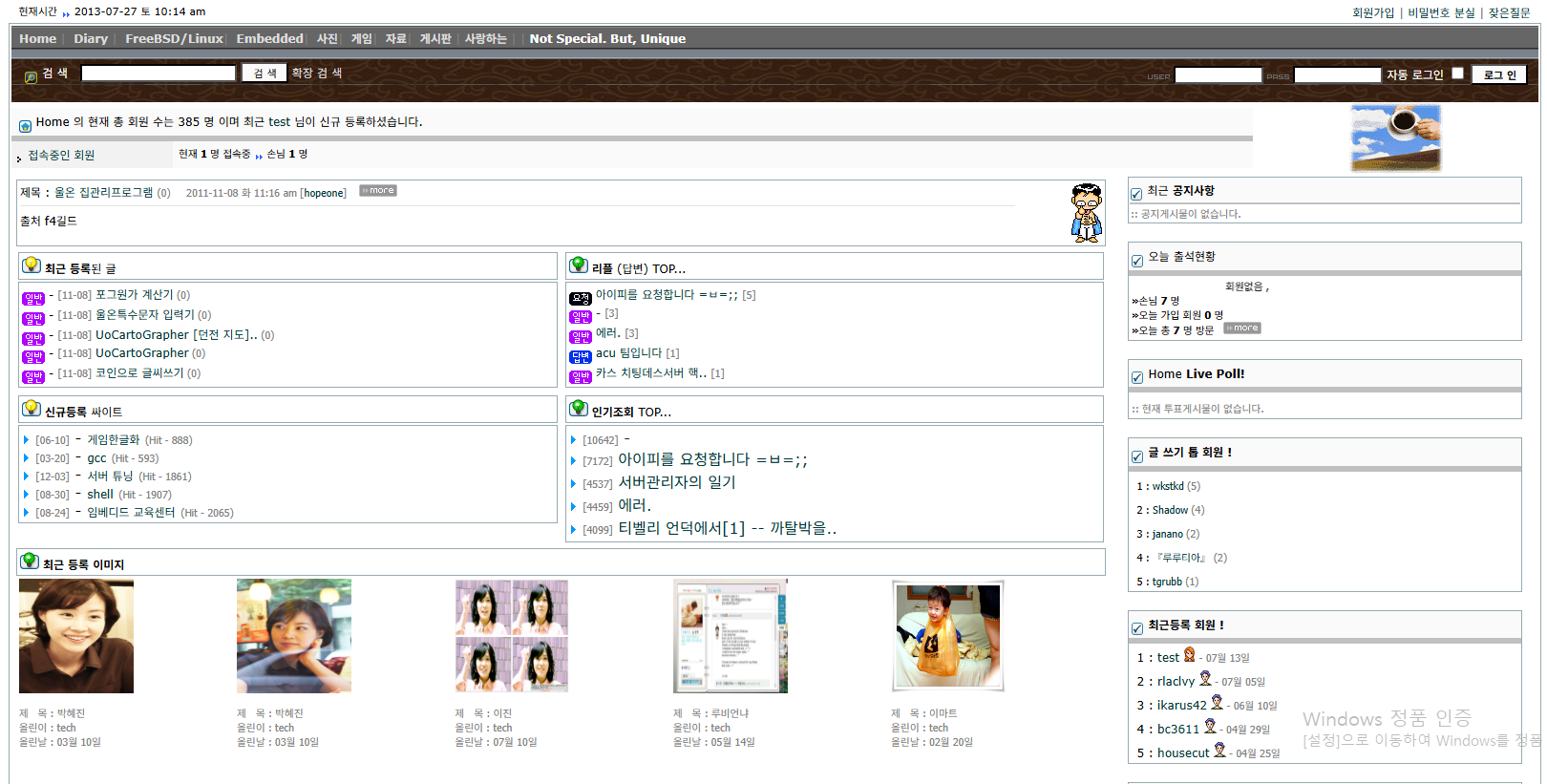The width and height of the screenshot is (1547, 784).
Task: Click the 요청 badge icon in replies list
Action: 581,298
